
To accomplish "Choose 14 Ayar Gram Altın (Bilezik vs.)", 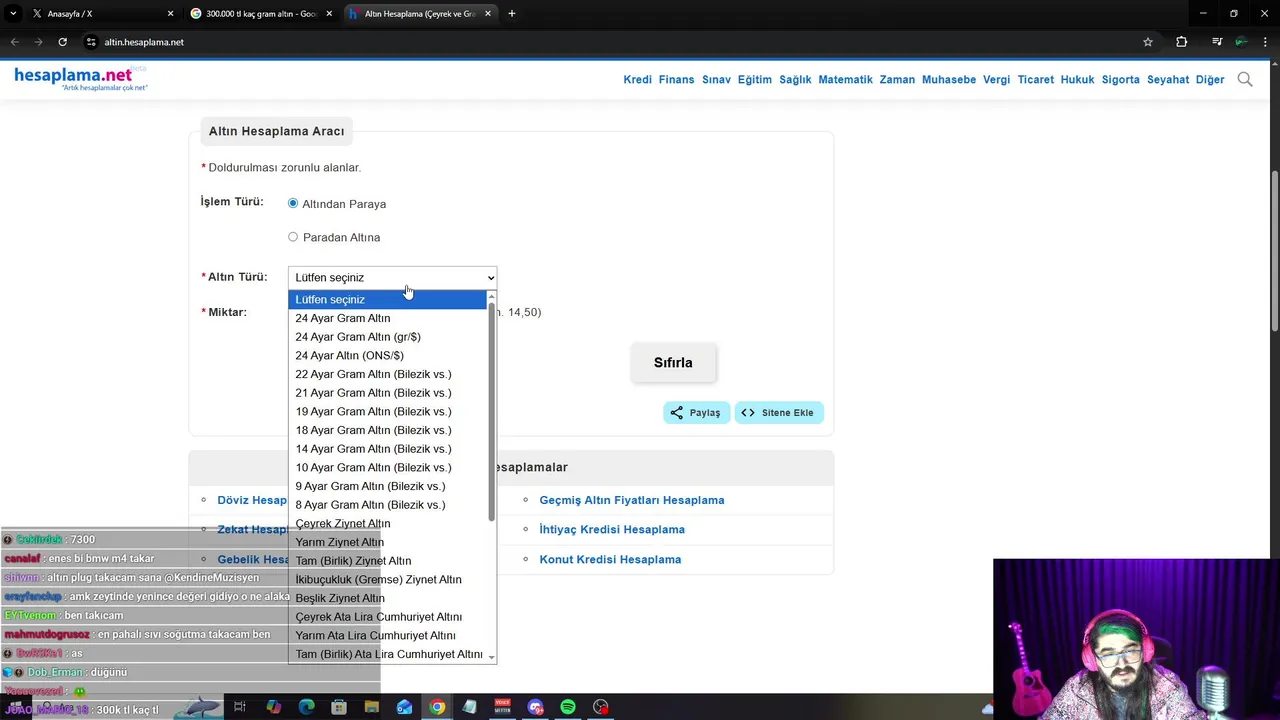I will point(387,449).
